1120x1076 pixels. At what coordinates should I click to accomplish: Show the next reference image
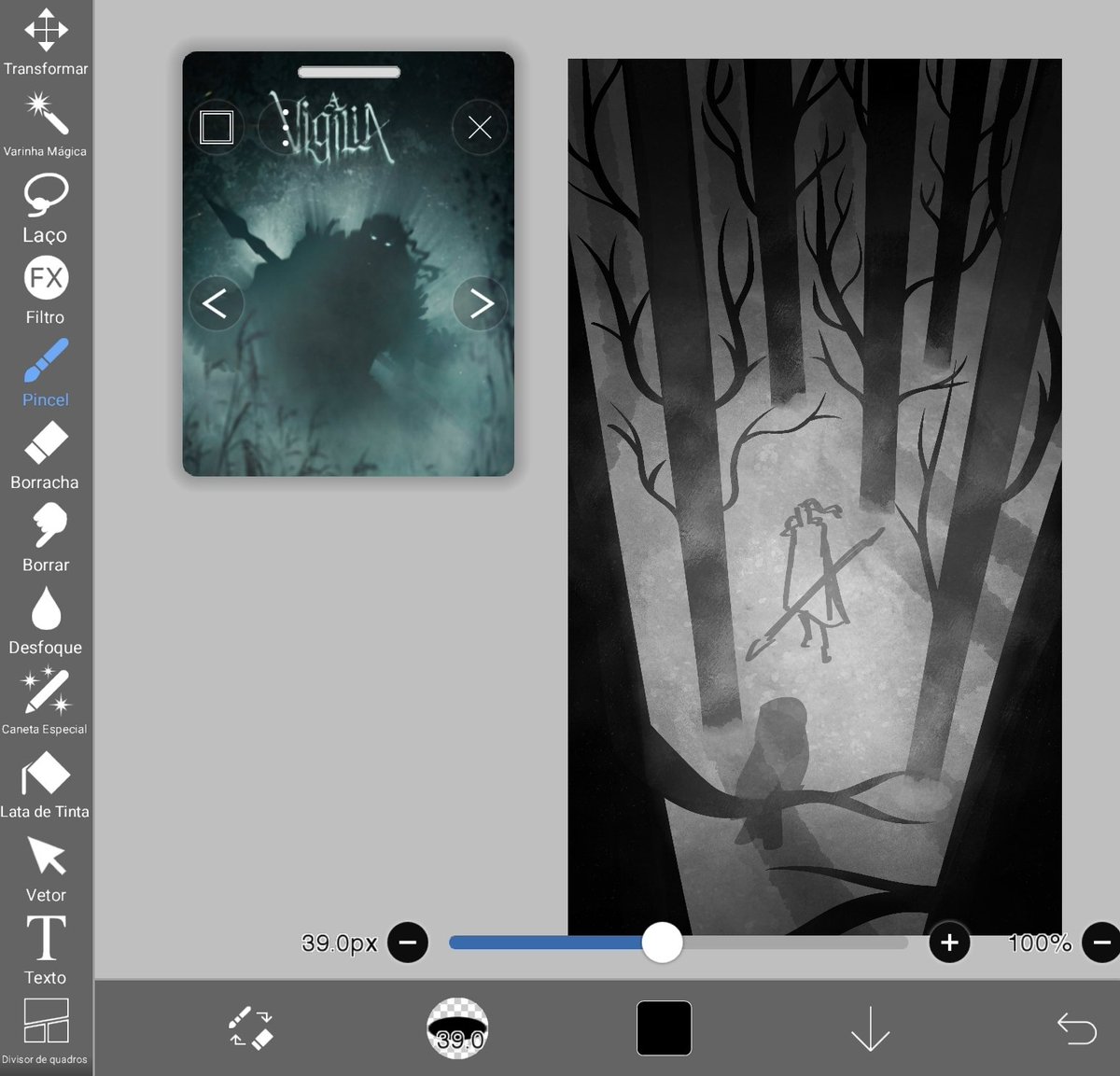pyautogui.click(x=480, y=302)
